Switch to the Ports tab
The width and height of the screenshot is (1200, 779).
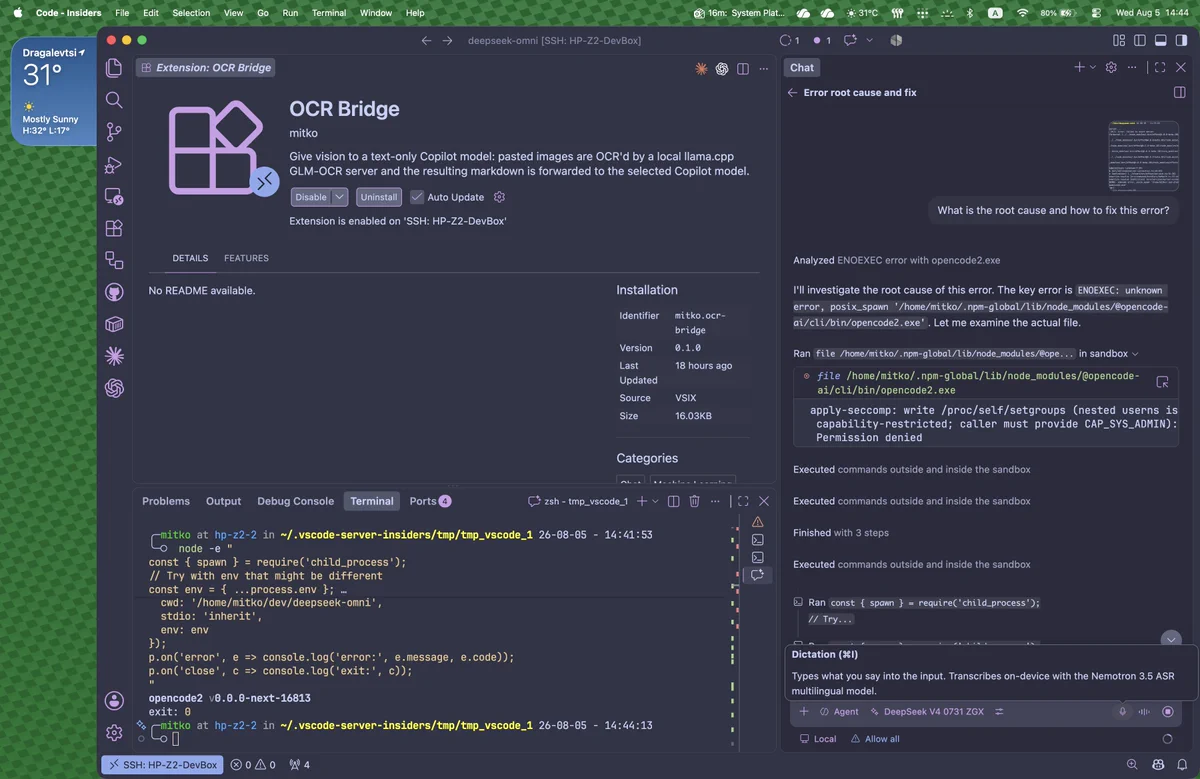point(430,501)
